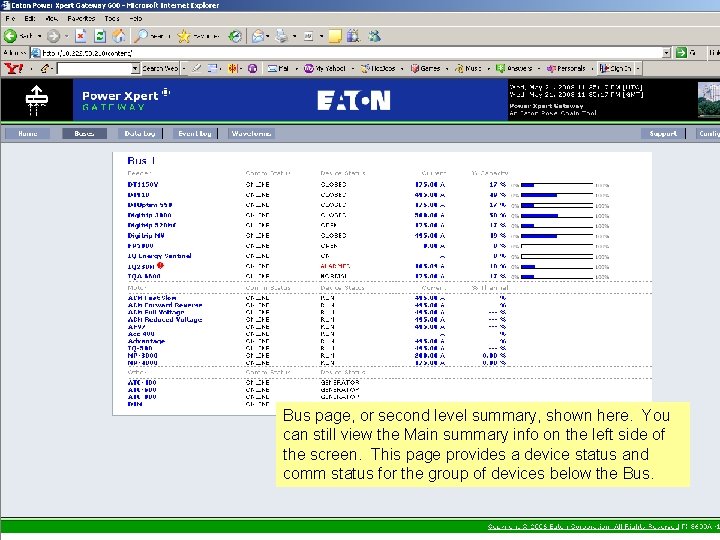Click the red alarm icon beside IQ2300
This screenshot has width=720, height=540.
(x=160, y=265)
